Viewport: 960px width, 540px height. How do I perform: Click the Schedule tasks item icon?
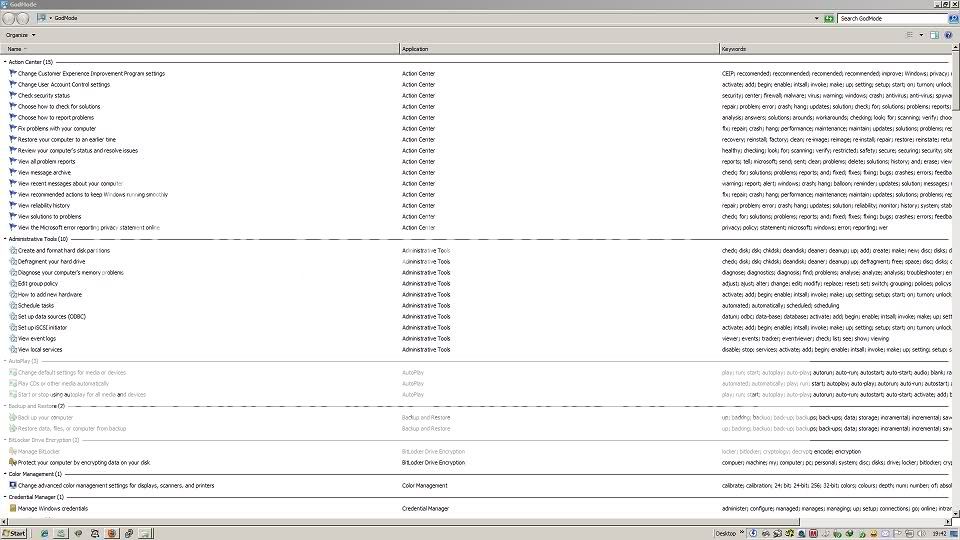pyautogui.click(x=13, y=305)
